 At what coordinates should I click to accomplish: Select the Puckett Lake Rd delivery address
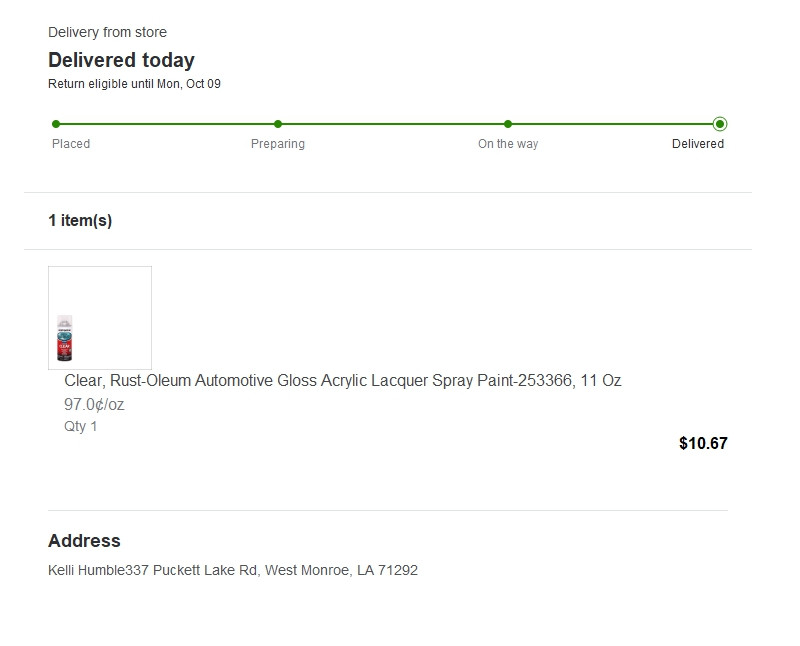pyautogui.click(x=233, y=571)
